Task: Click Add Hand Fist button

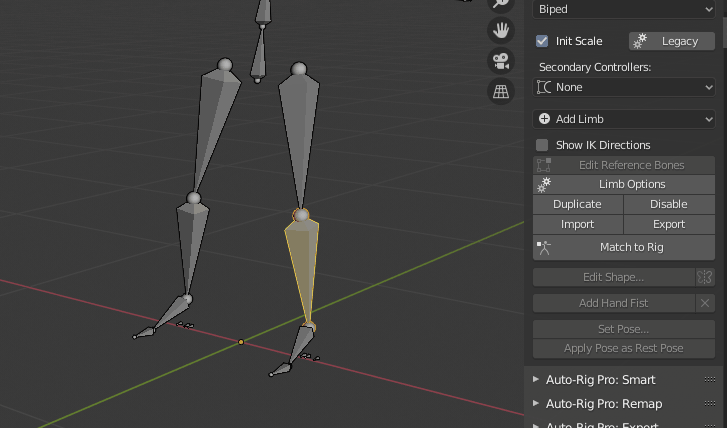Action: [x=613, y=303]
